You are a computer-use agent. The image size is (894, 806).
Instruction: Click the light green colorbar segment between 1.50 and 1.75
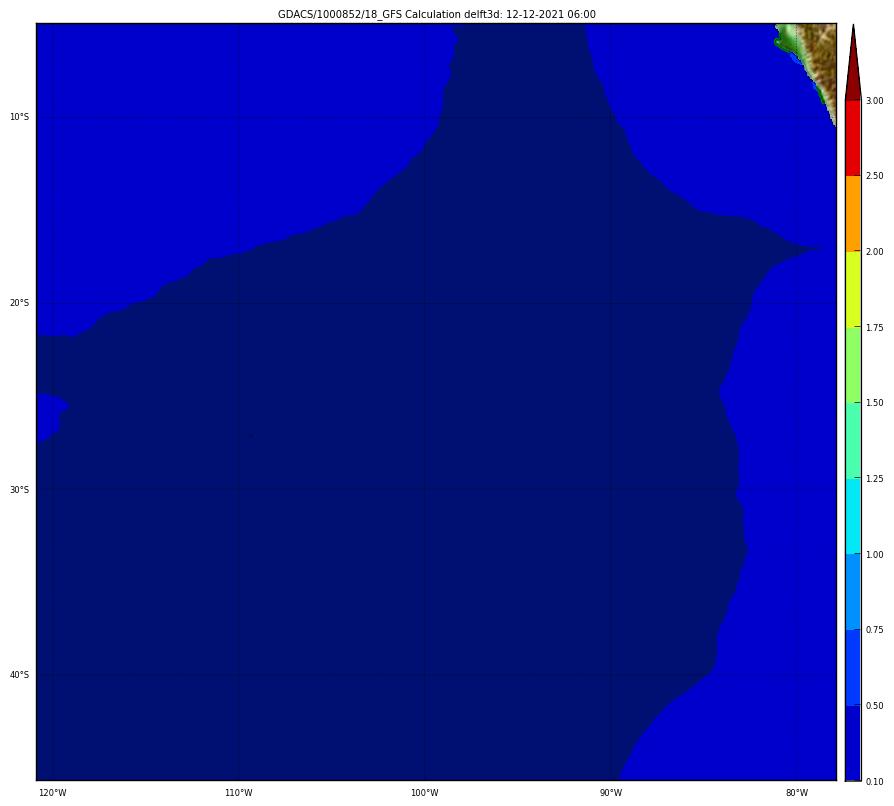point(852,365)
